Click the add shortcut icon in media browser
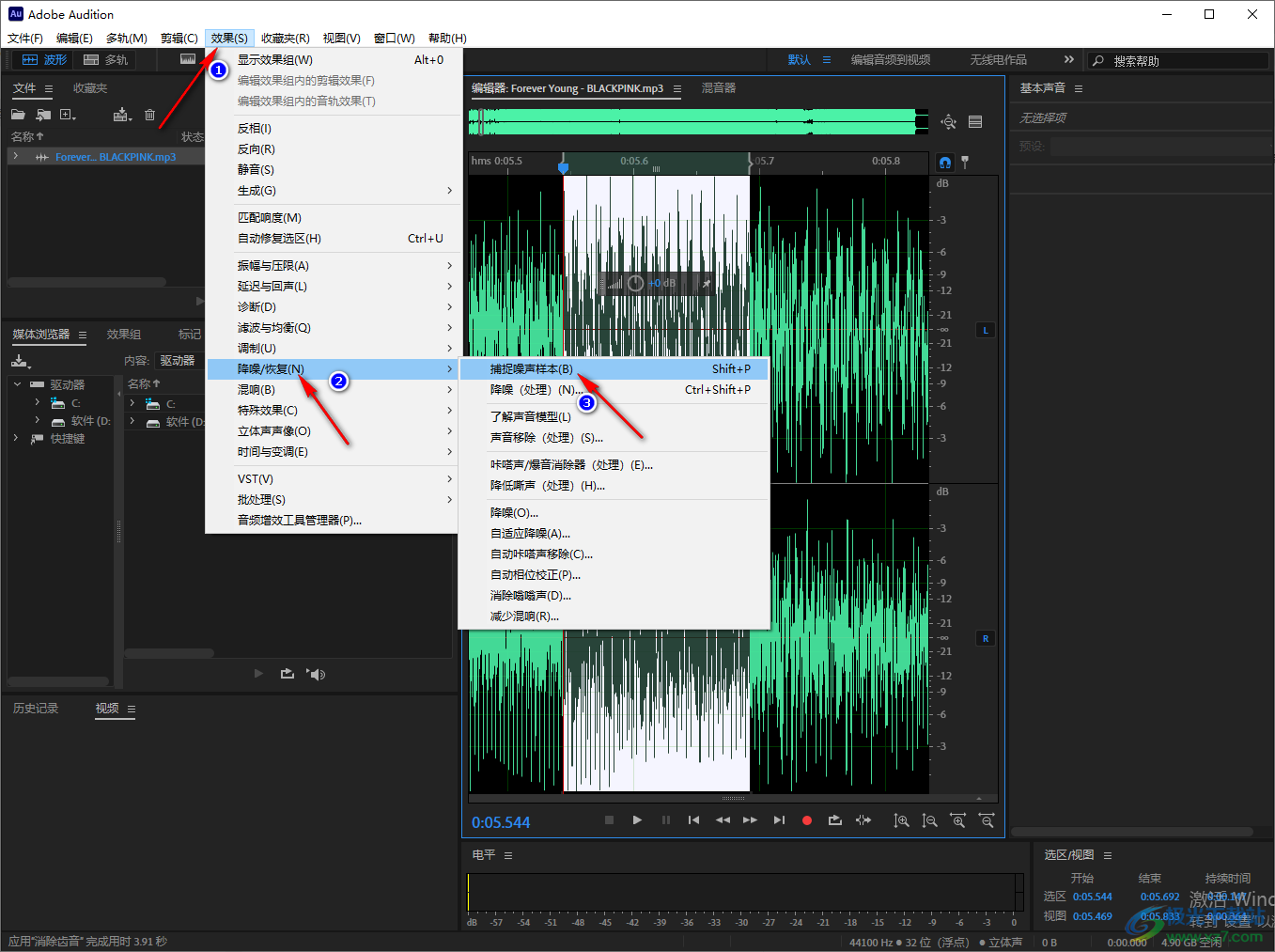 [x=21, y=361]
